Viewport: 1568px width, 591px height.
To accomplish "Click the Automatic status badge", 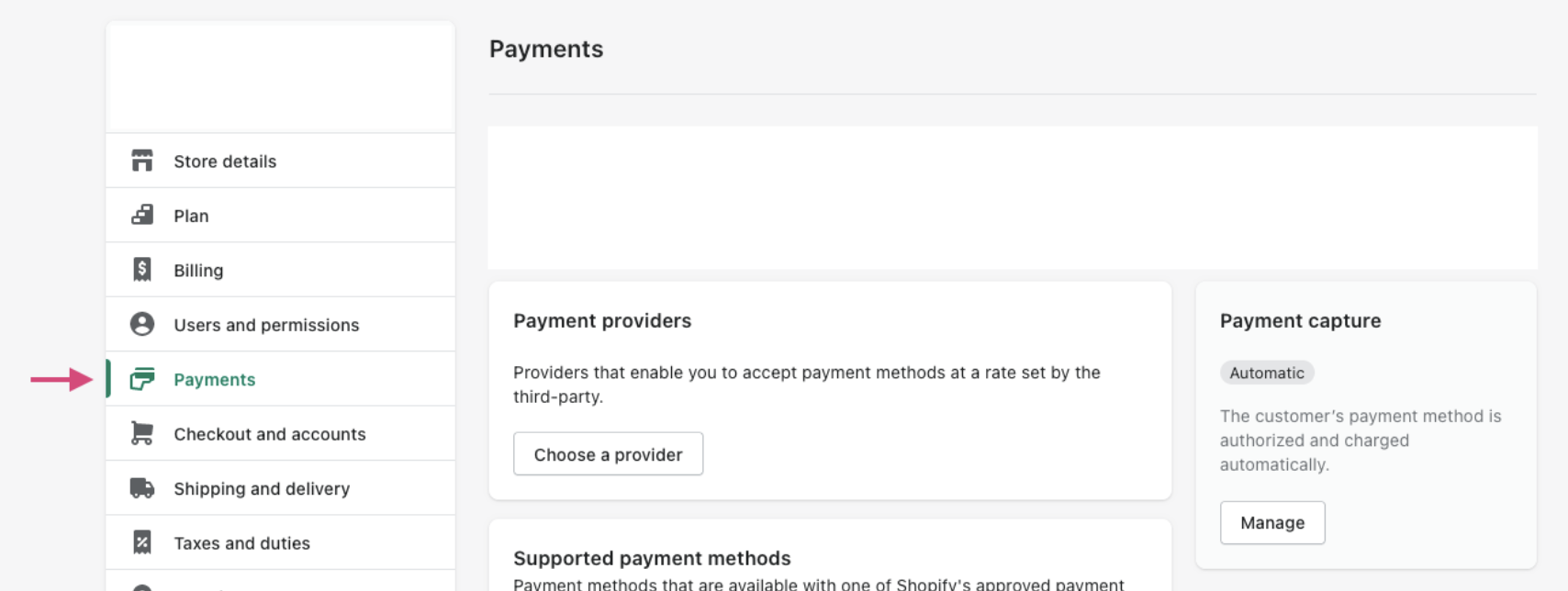I will coord(1267,373).
